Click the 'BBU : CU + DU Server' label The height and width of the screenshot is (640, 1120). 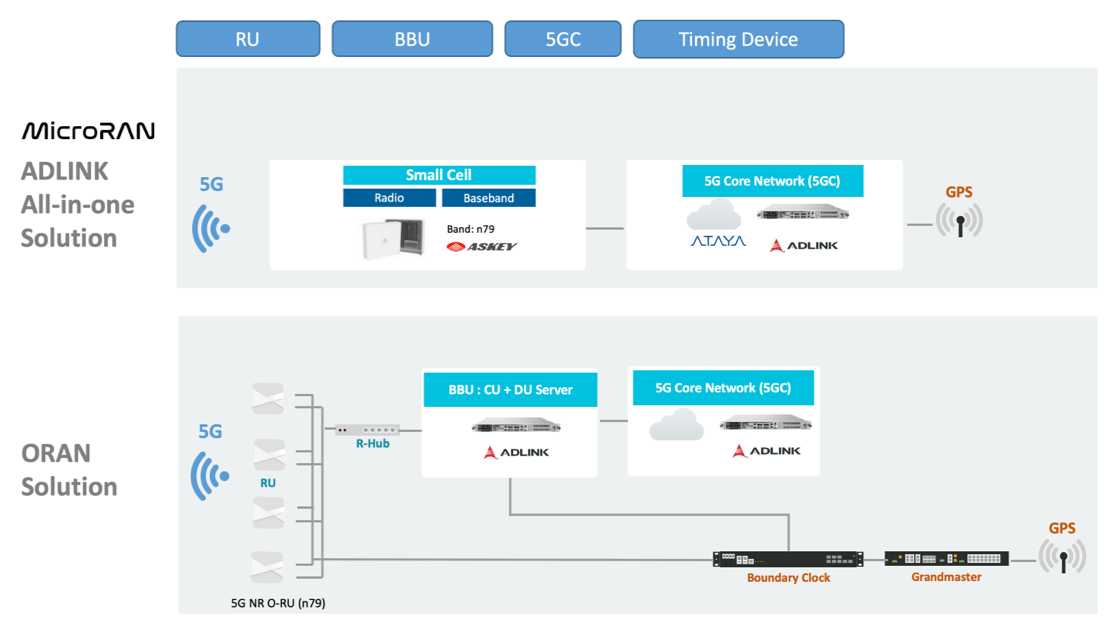(511, 389)
